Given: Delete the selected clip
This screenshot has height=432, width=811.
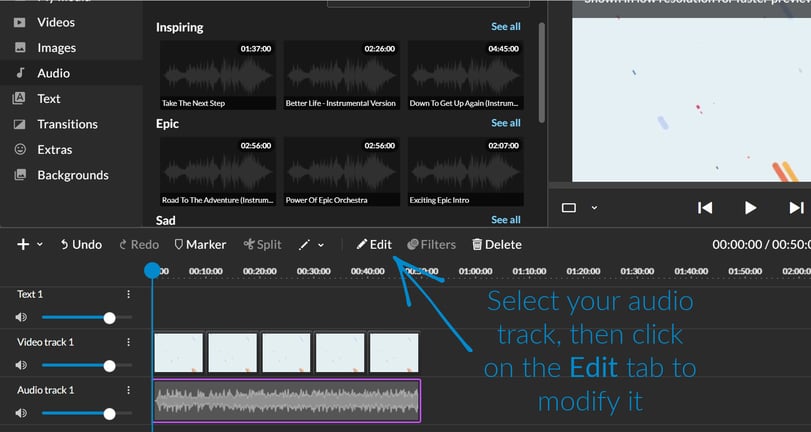Looking at the screenshot, I should (497, 244).
